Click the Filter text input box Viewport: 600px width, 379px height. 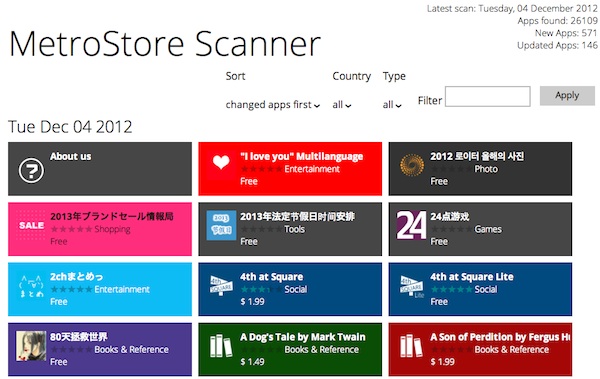(x=488, y=96)
